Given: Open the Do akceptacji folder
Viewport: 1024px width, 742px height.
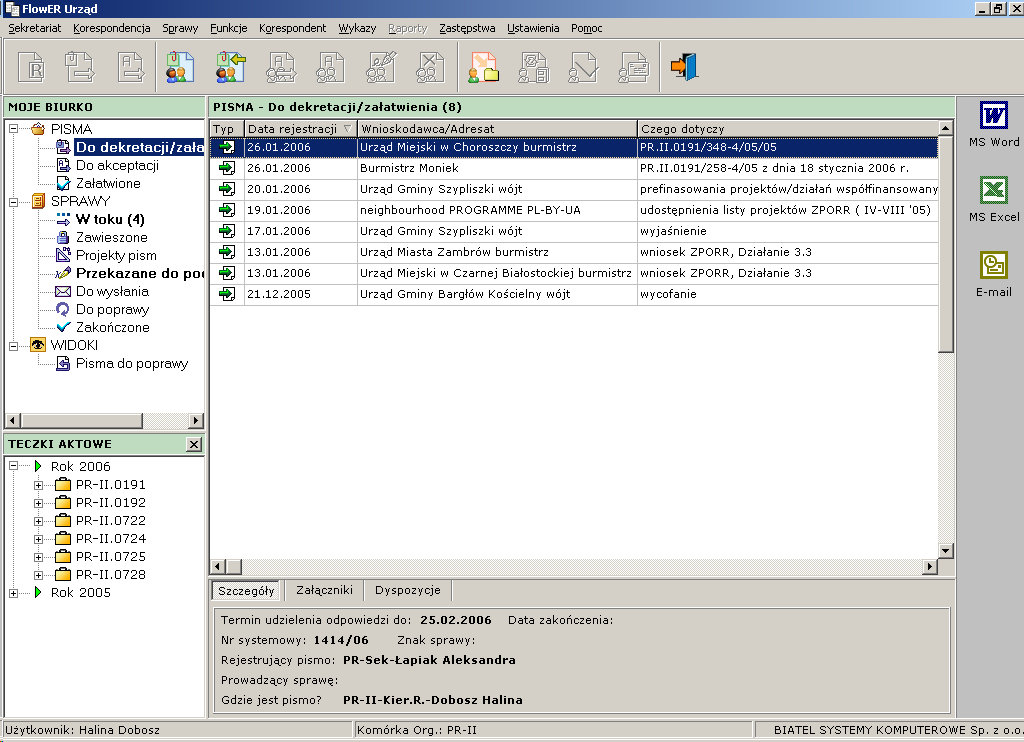Looking at the screenshot, I should (x=117, y=165).
